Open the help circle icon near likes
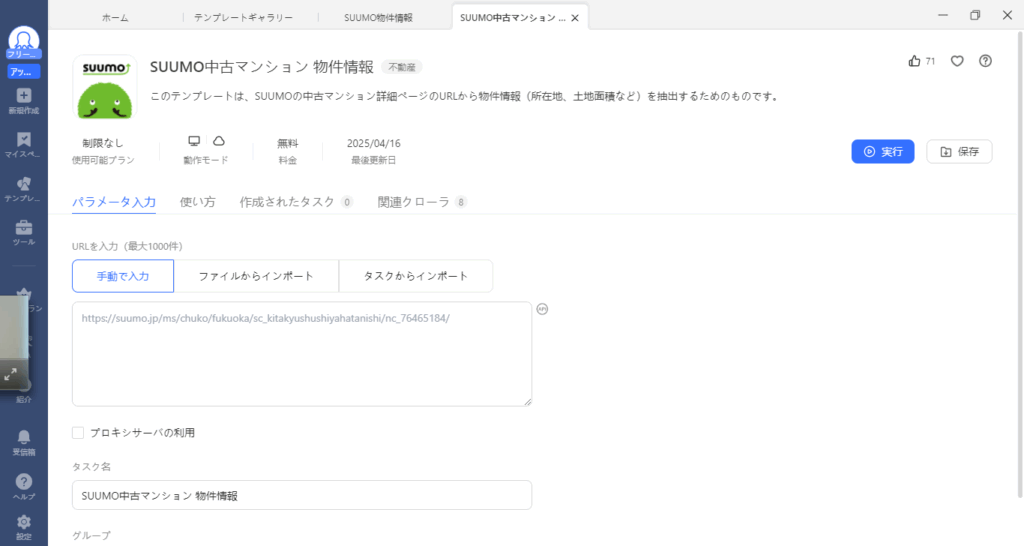Image resolution: width=1024 pixels, height=546 pixels. click(985, 61)
